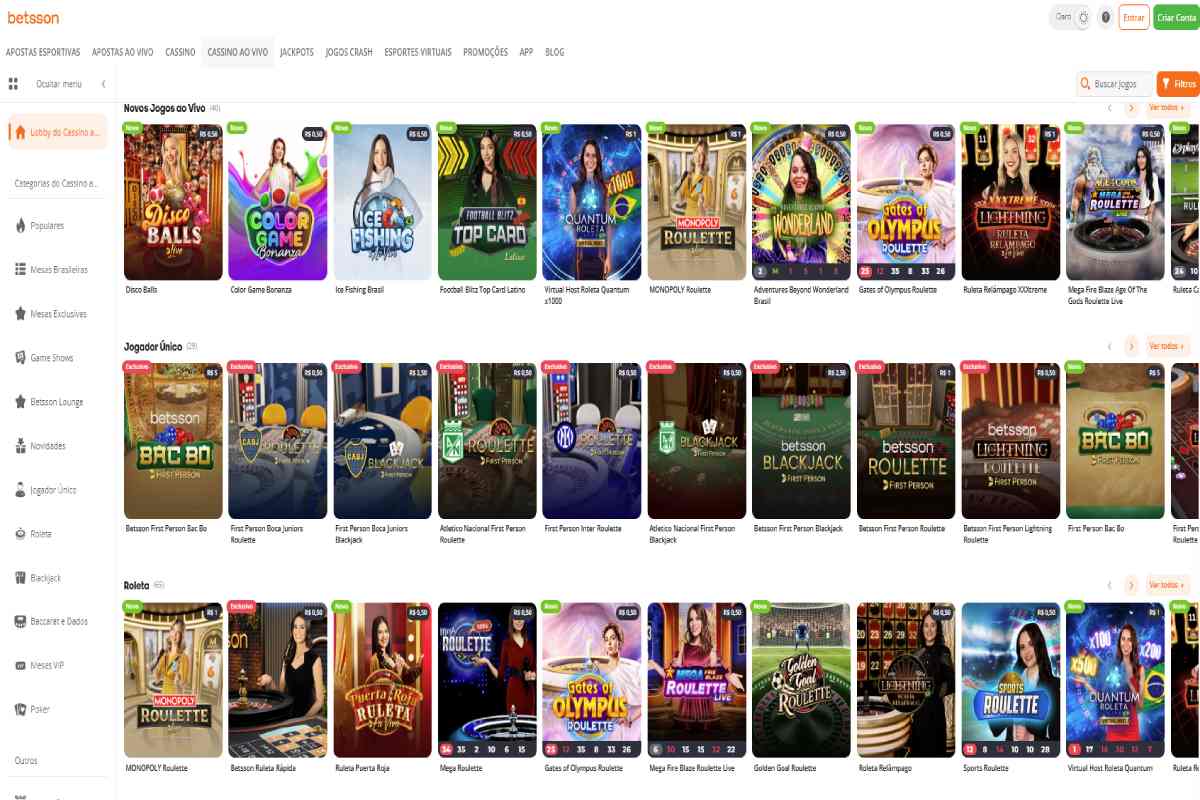Image resolution: width=1200 pixels, height=800 pixels.
Task: Open Betsson First Person Lightning Roulette thumbnail
Action: pyautogui.click(x=1011, y=441)
